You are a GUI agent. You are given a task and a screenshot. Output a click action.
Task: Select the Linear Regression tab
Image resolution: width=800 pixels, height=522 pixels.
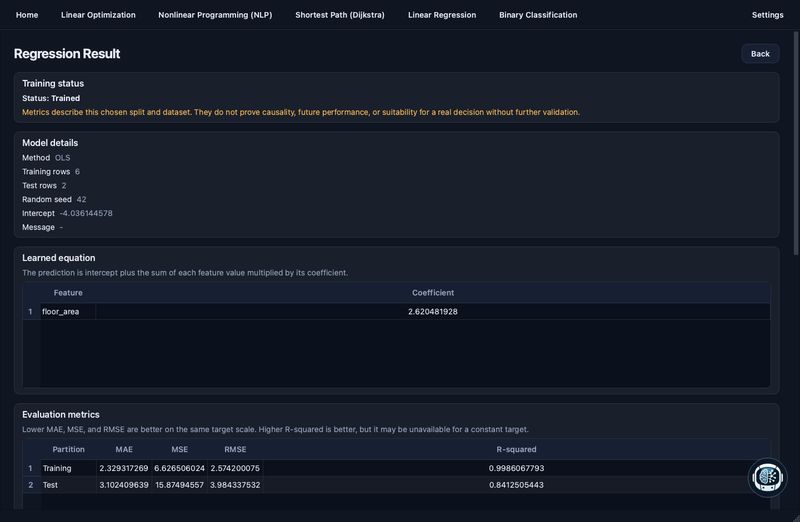pyautogui.click(x=442, y=15)
